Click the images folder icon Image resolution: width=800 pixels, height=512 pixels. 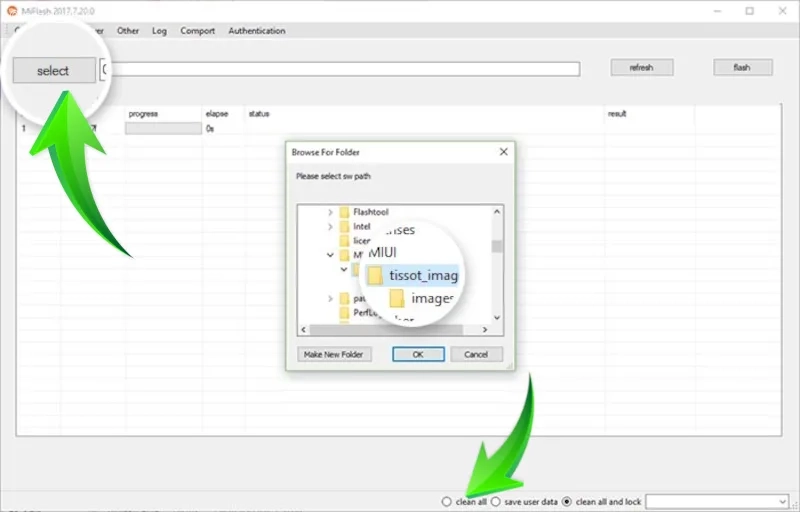coord(397,299)
